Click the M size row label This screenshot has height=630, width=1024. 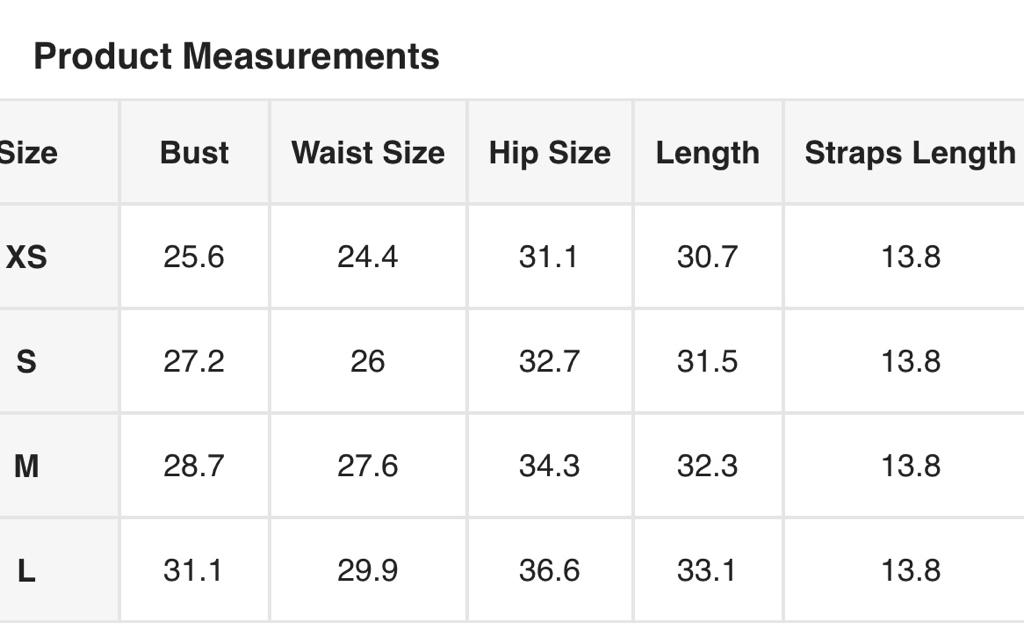click(x=26, y=466)
